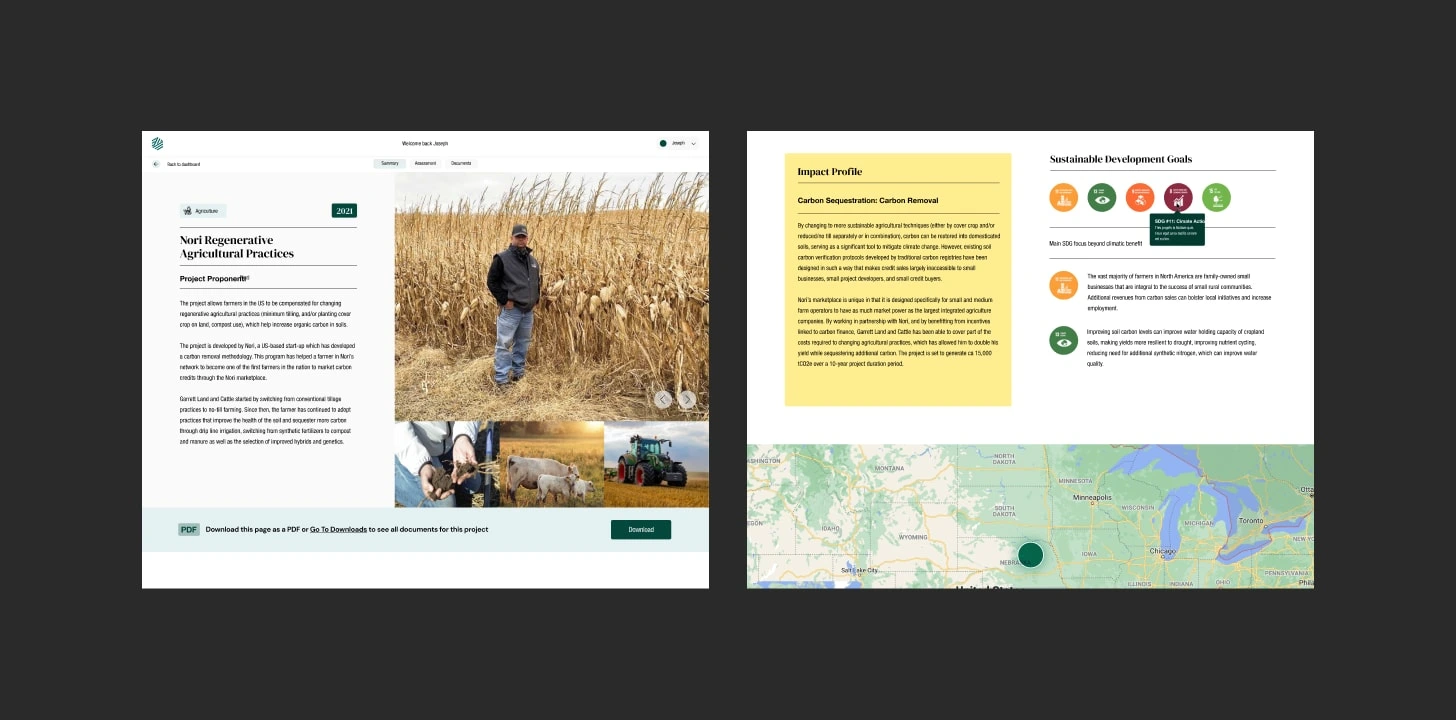Image resolution: width=1456 pixels, height=720 pixels.
Task: Click the green eye SDG icon beside the soil carbon paragraph
Action: pyautogui.click(x=1064, y=340)
